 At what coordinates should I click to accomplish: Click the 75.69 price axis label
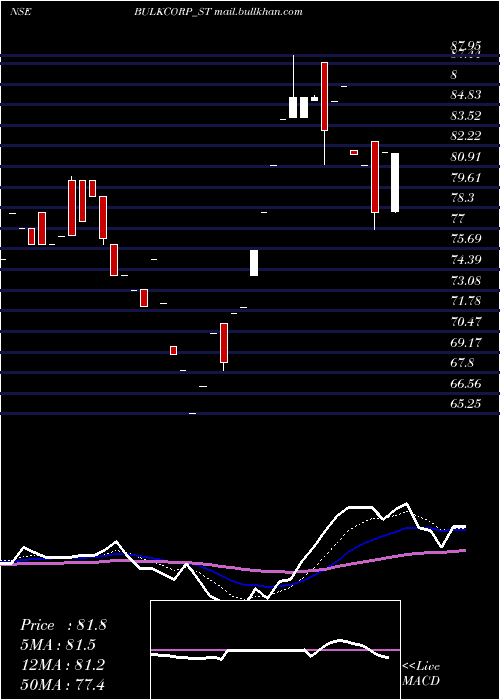click(x=466, y=238)
